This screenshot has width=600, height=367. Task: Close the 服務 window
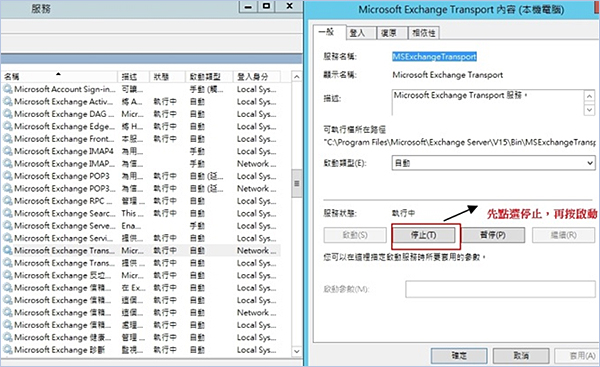click(x=289, y=6)
